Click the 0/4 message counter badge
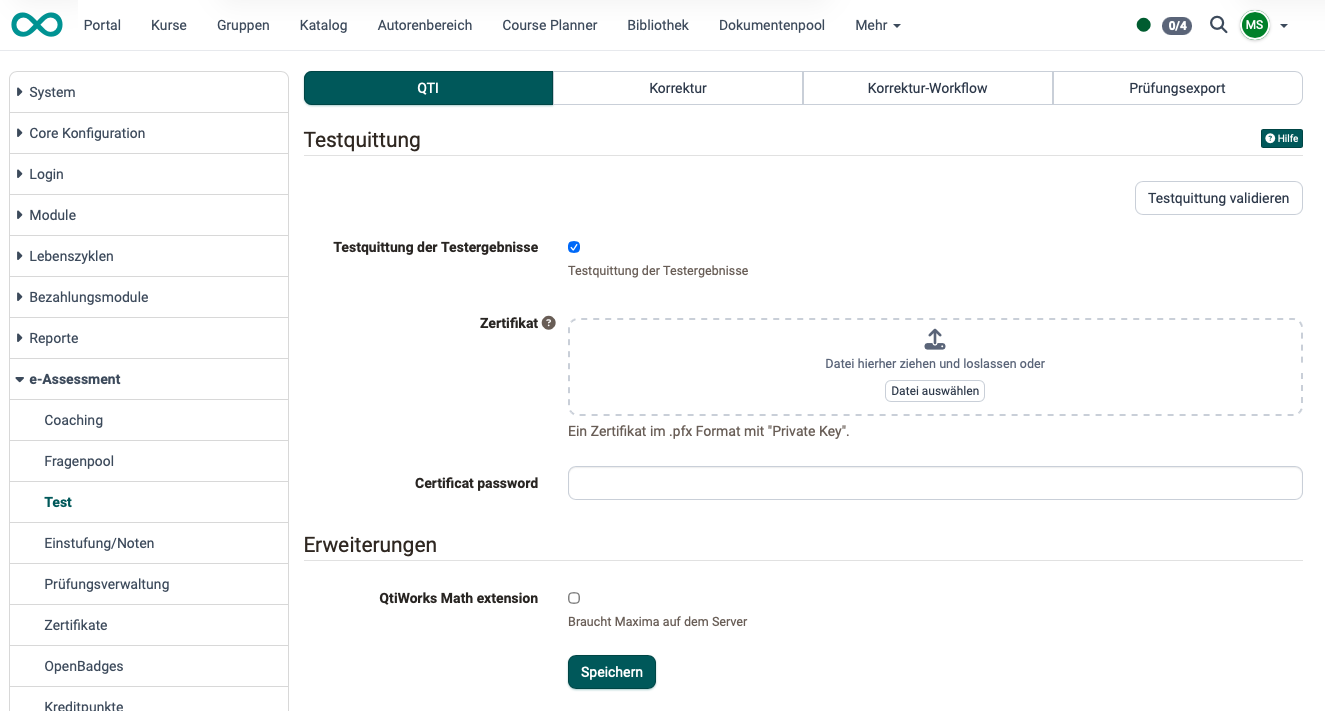This screenshot has width=1325, height=711. pyautogui.click(x=1176, y=25)
